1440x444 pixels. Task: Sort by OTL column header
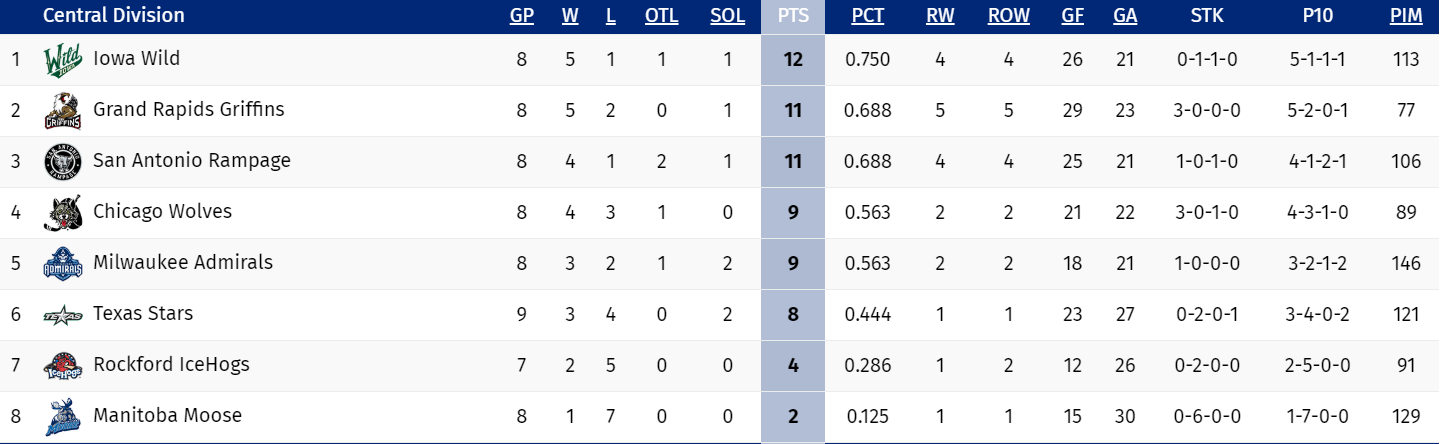click(661, 16)
